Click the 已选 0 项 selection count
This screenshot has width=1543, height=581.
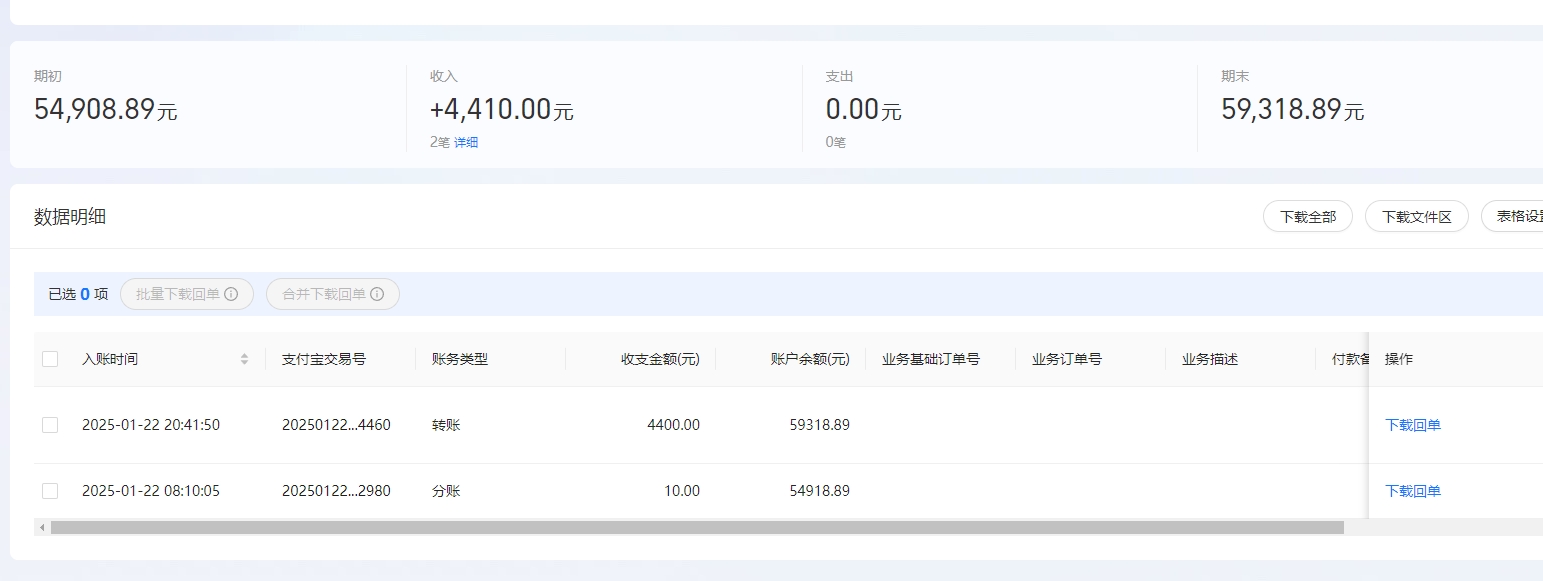tap(78, 294)
